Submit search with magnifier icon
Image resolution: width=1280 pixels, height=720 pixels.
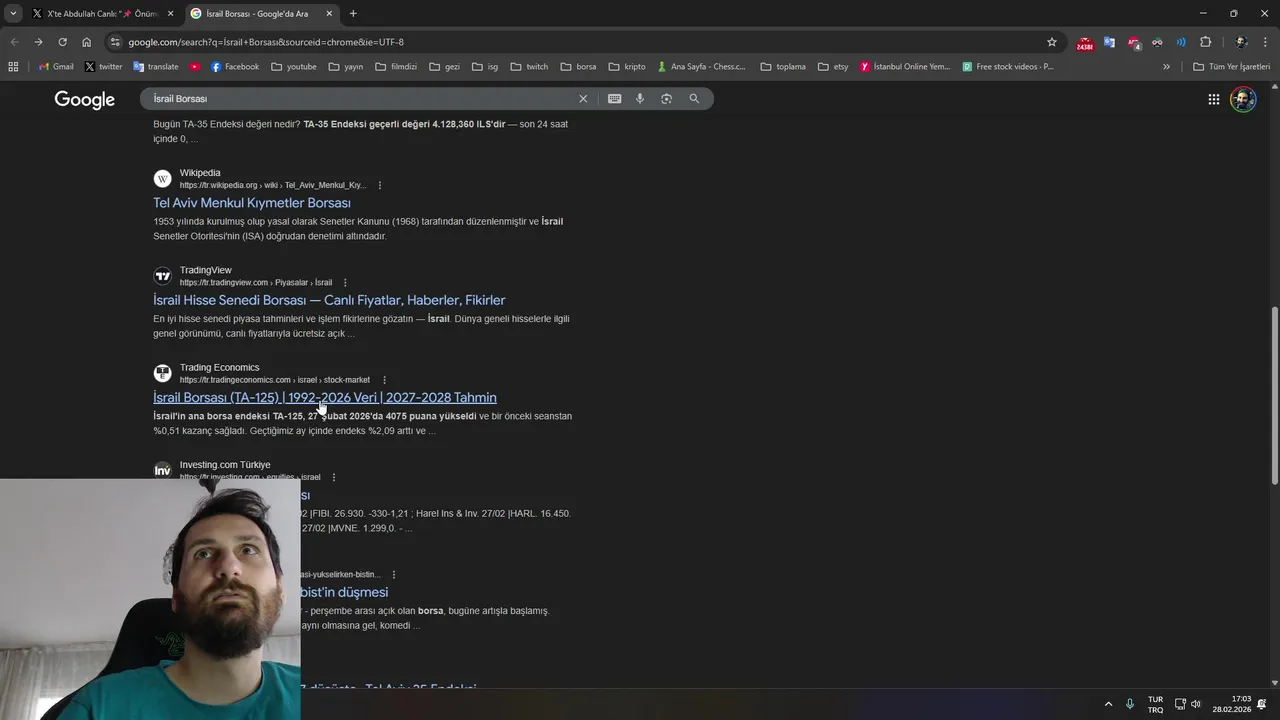click(694, 99)
